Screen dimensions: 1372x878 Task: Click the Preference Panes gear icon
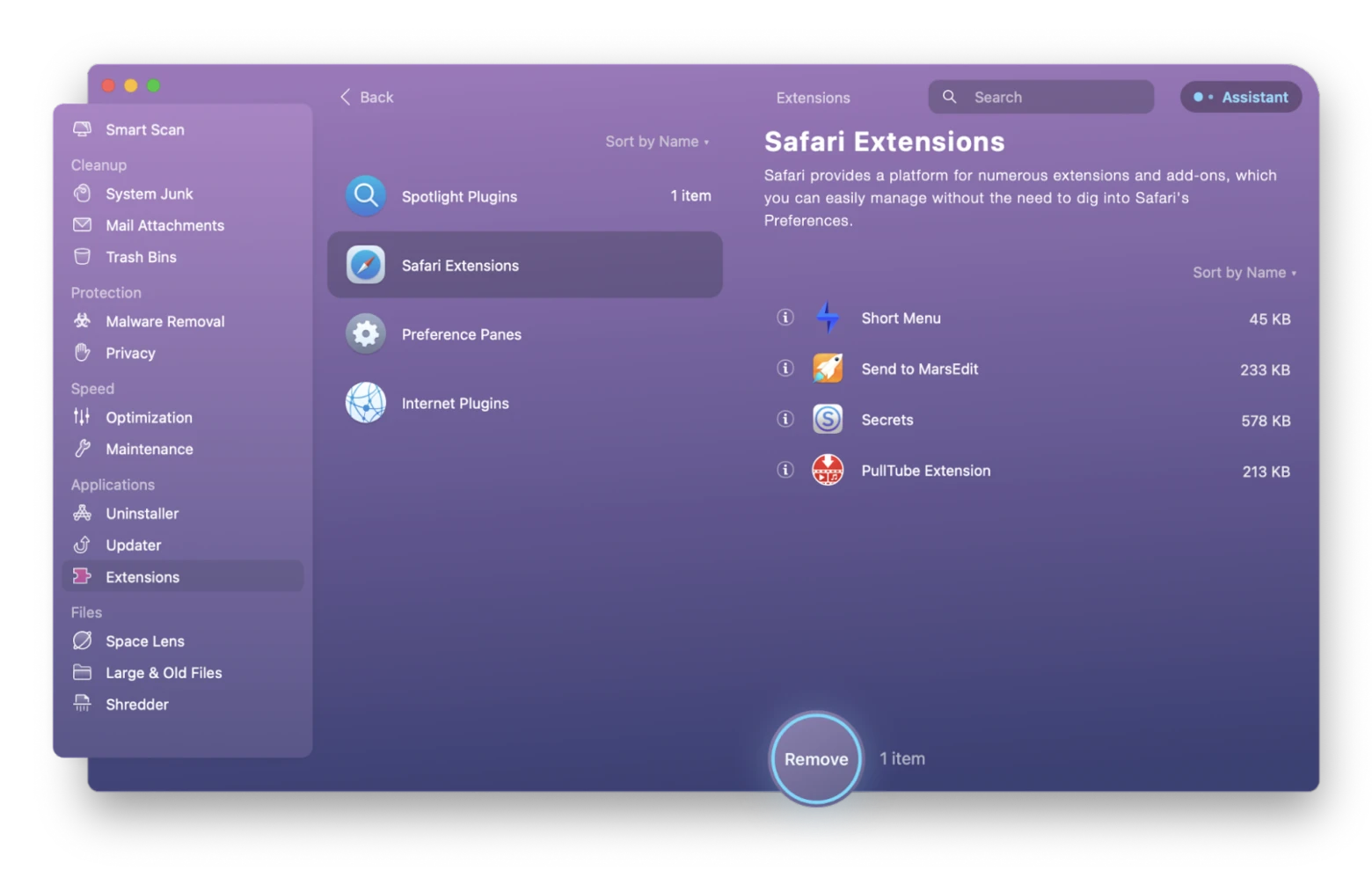pyautogui.click(x=365, y=333)
